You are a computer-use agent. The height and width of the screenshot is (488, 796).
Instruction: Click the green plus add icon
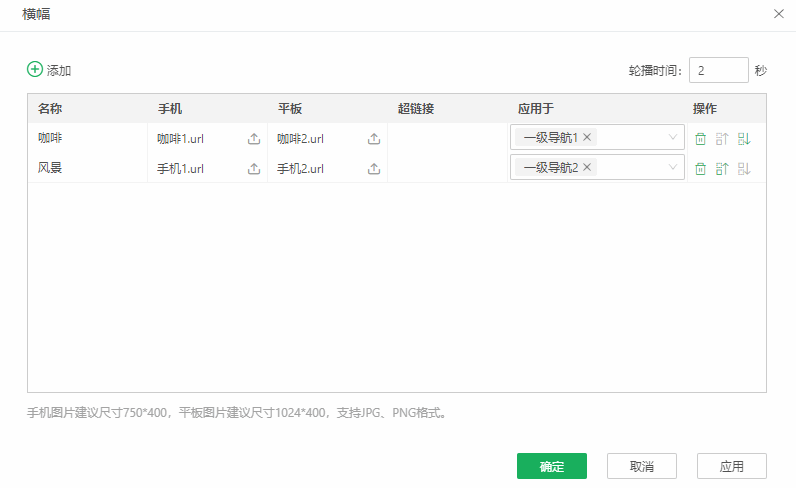[35, 70]
